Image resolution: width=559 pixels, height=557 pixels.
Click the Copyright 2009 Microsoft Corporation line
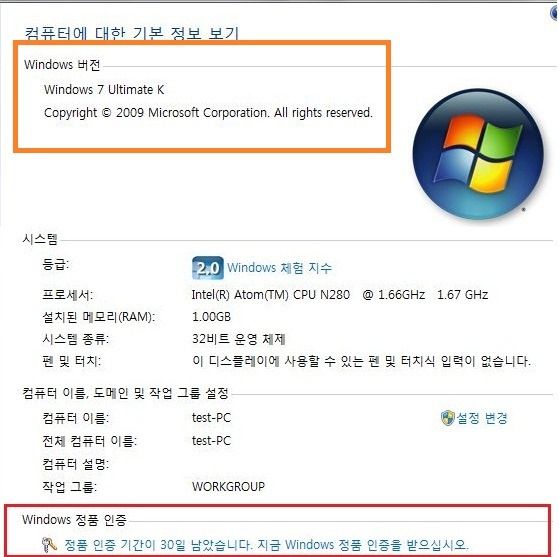pyautogui.click(x=208, y=113)
